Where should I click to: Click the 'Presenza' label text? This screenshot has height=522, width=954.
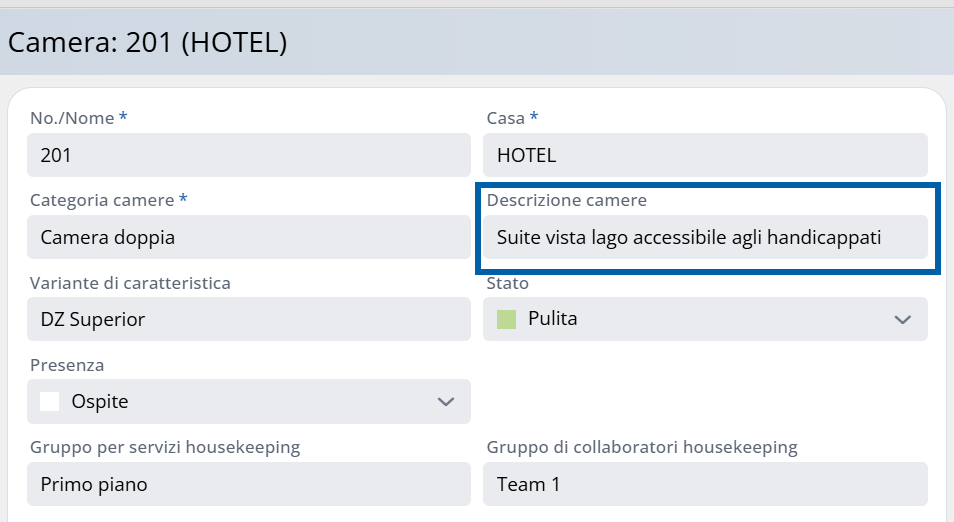(67, 365)
